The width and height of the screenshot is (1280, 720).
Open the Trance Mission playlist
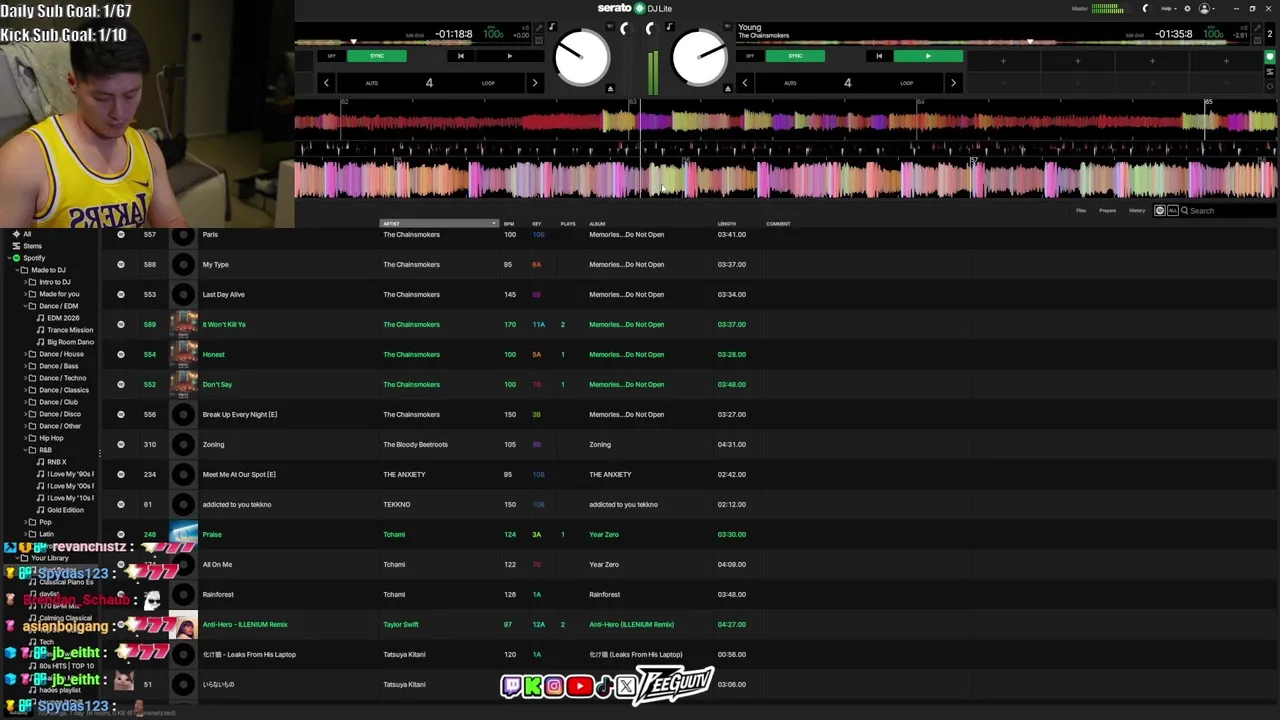(70, 330)
